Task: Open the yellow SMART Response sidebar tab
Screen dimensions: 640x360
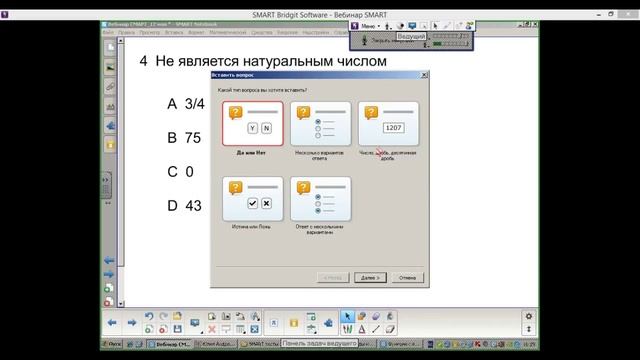Action: coord(110,145)
